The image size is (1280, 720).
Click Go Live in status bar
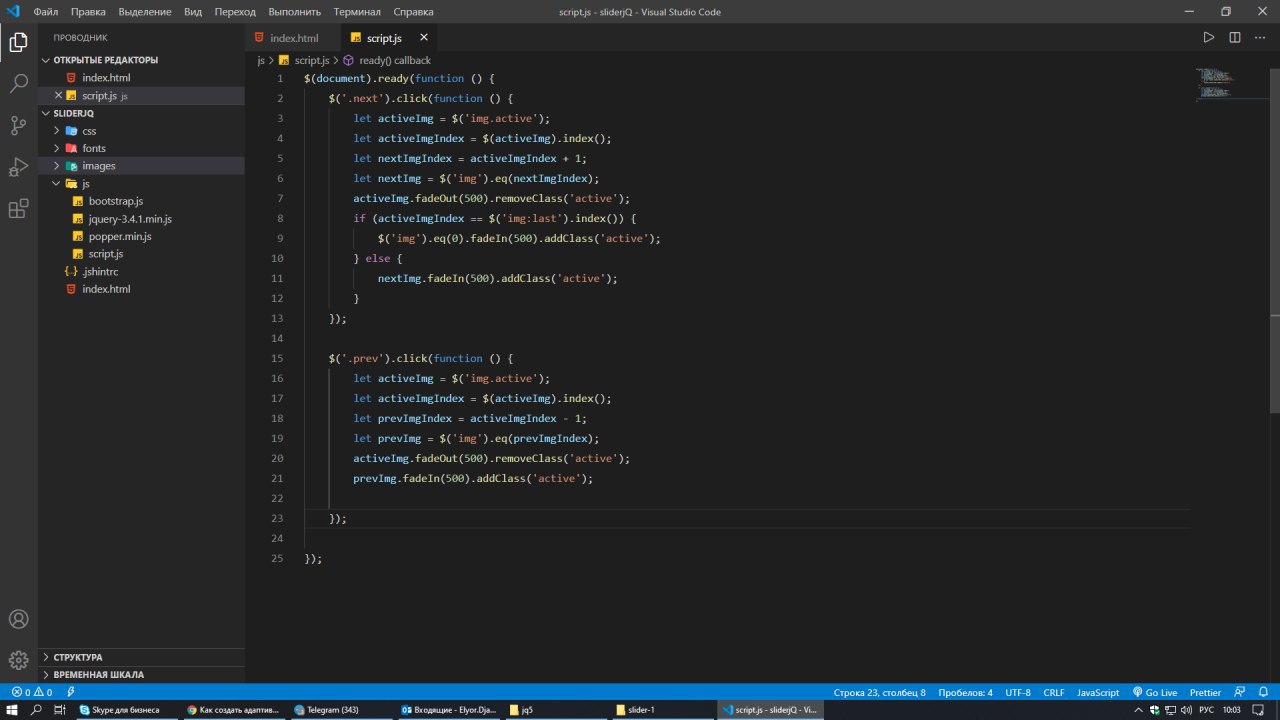tap(1154, 692)
